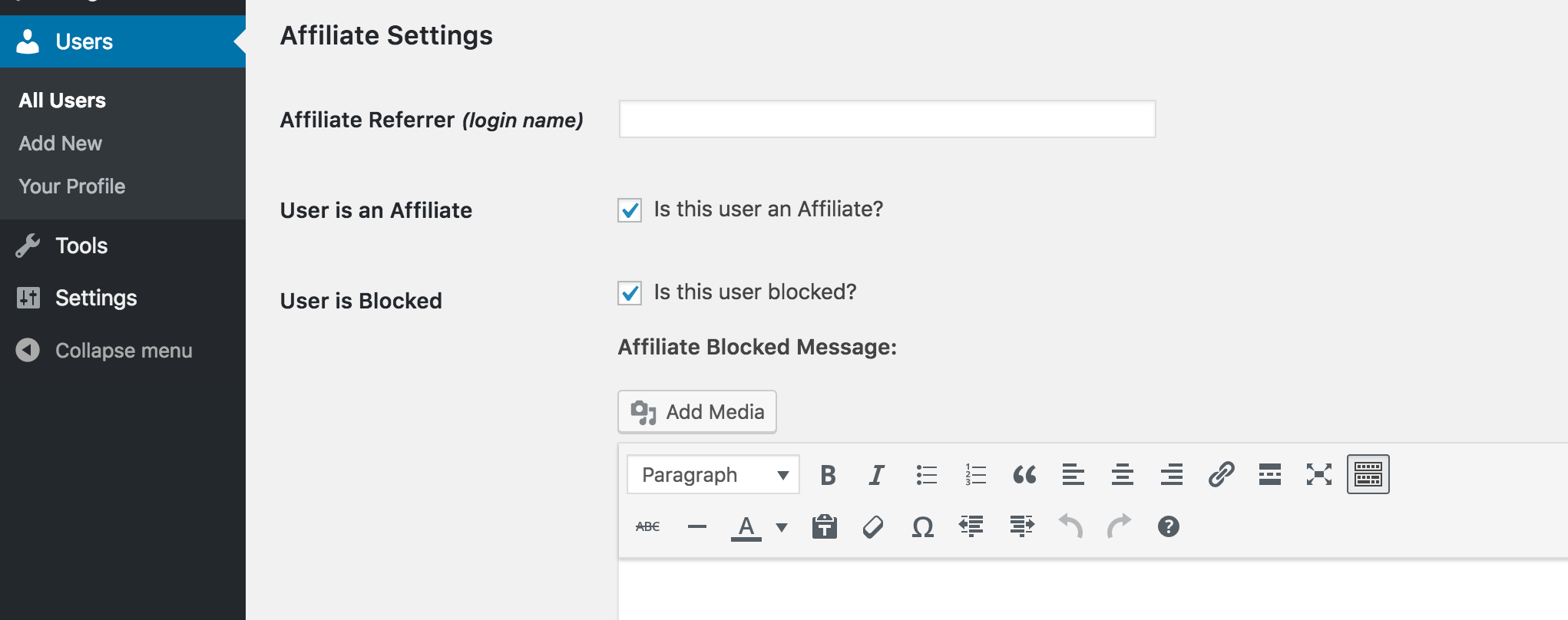Click the strikethrough formatting icon
The width and height of the screenshot is (1568, 620).
pos(647,527)
